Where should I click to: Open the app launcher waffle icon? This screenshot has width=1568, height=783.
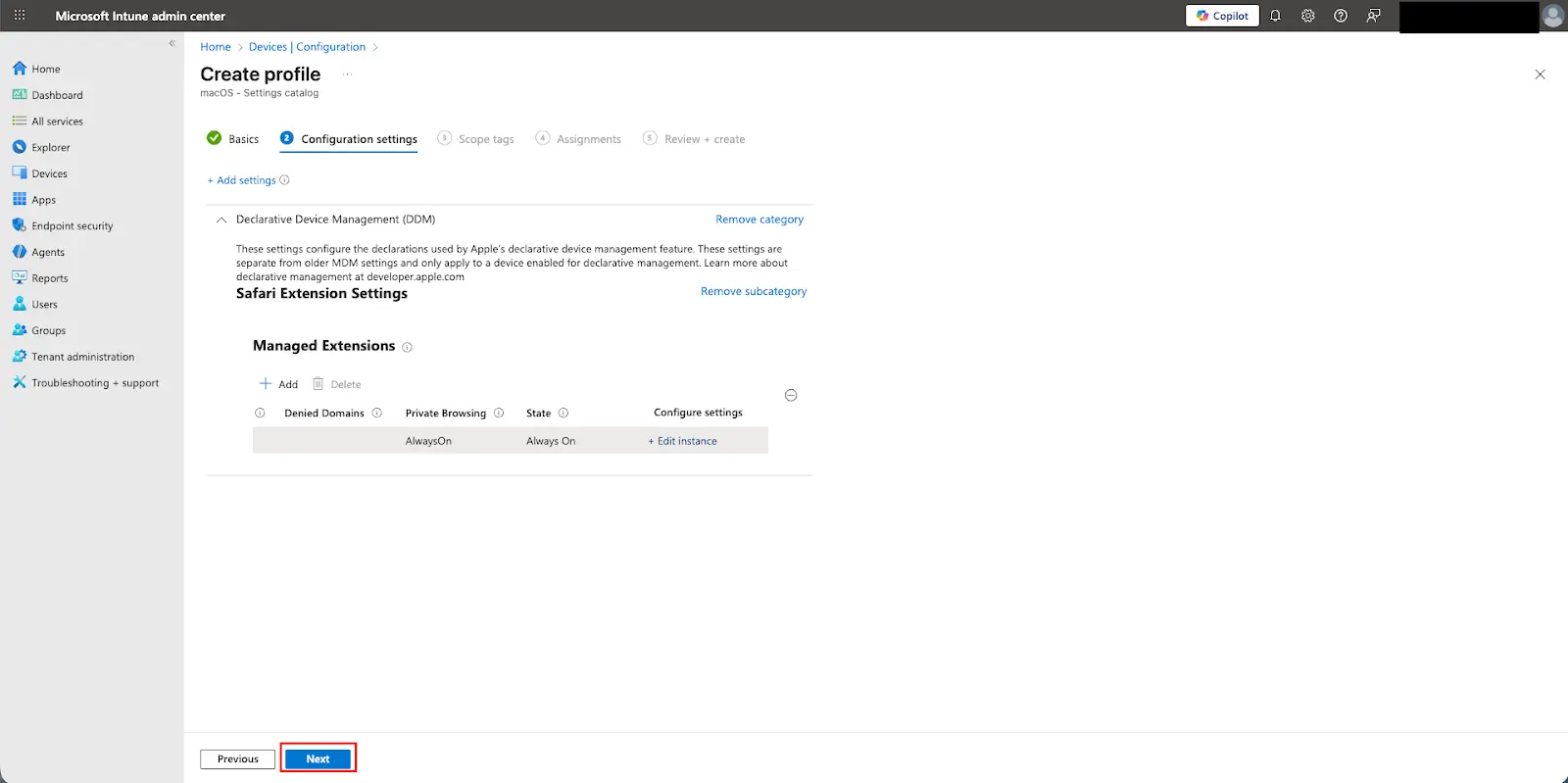tap(20, 16)
